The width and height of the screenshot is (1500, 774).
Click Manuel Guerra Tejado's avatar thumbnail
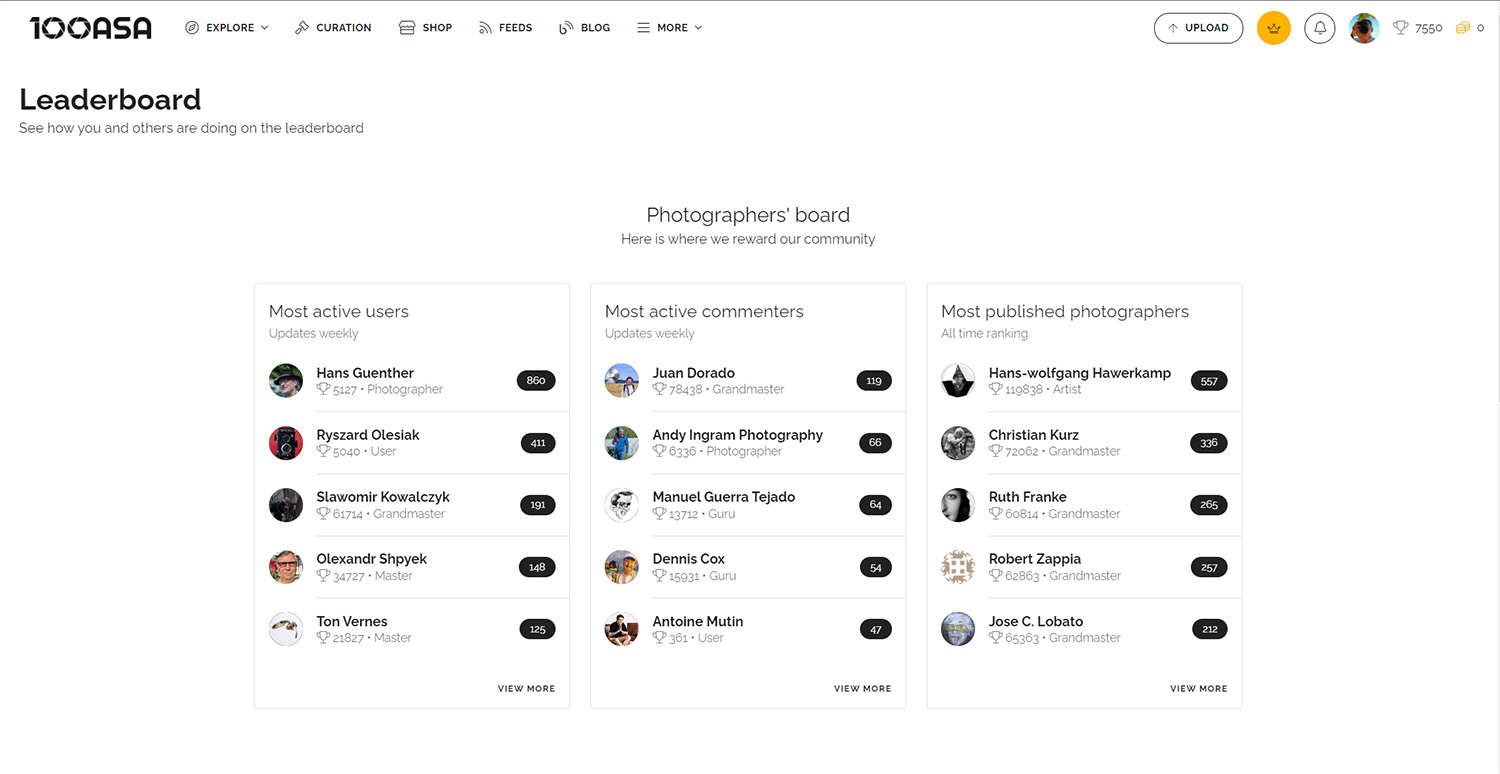point(622,505)
